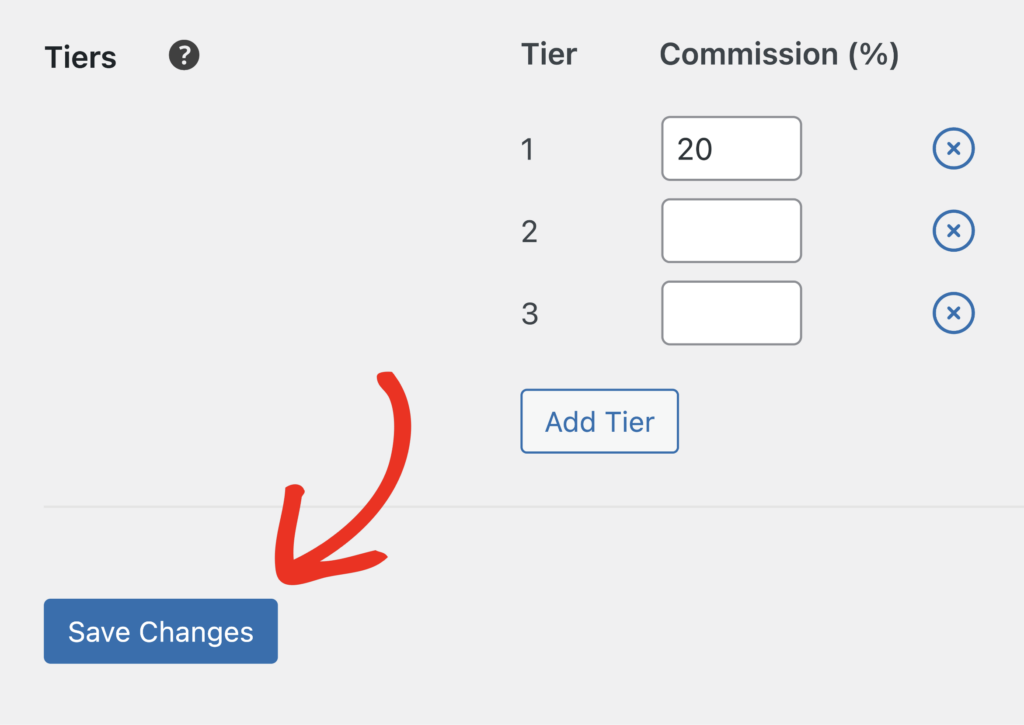Click the empty commission field for tier 2
This screenshot has width=1024, height=725.
(x=731, y=230)
